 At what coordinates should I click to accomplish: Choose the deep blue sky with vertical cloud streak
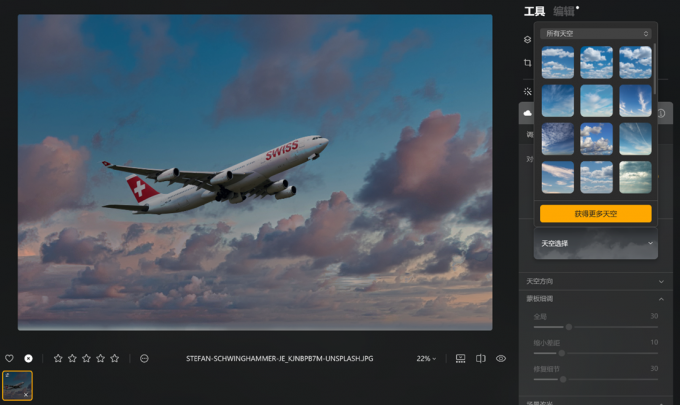[x=635, y=101]
